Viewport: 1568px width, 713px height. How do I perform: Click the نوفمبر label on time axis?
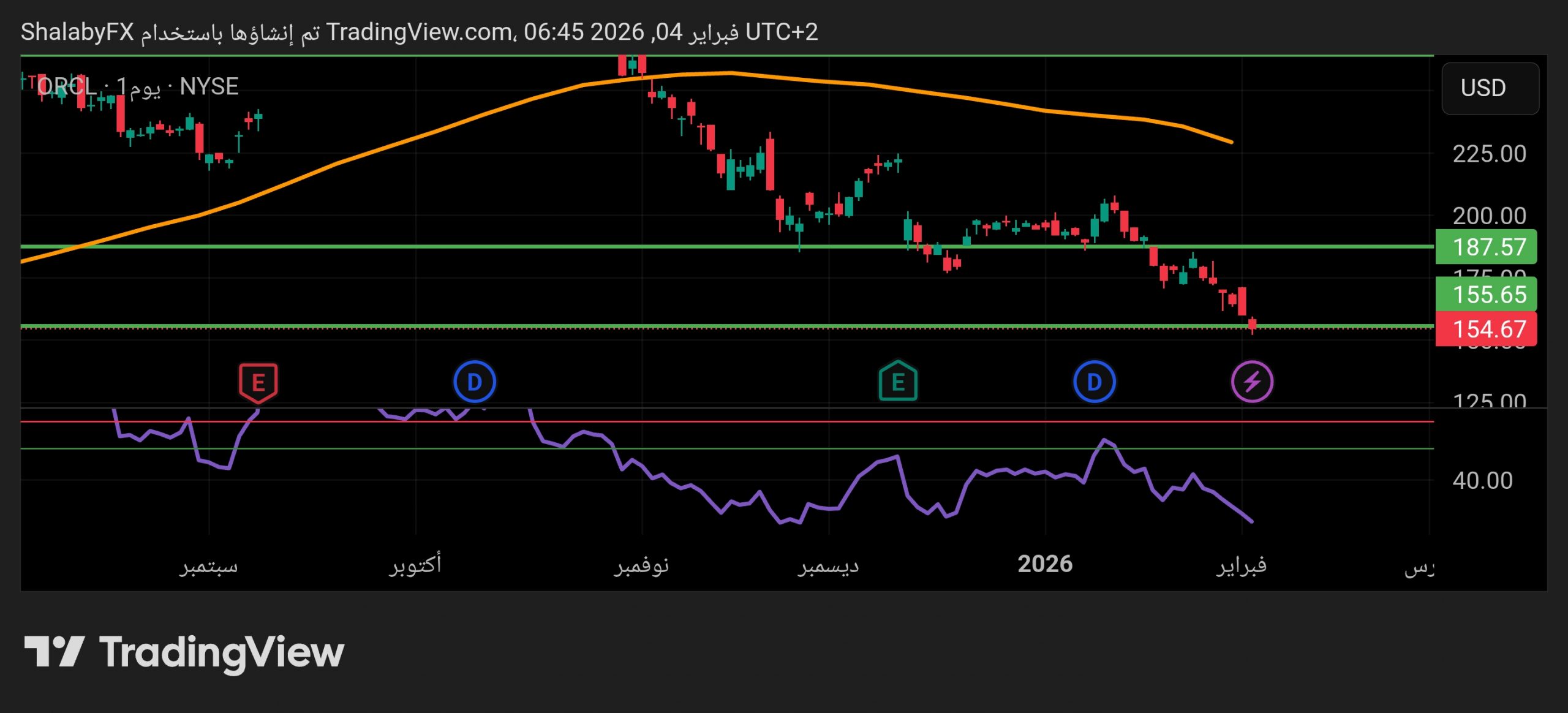click(x=641, y=565)
